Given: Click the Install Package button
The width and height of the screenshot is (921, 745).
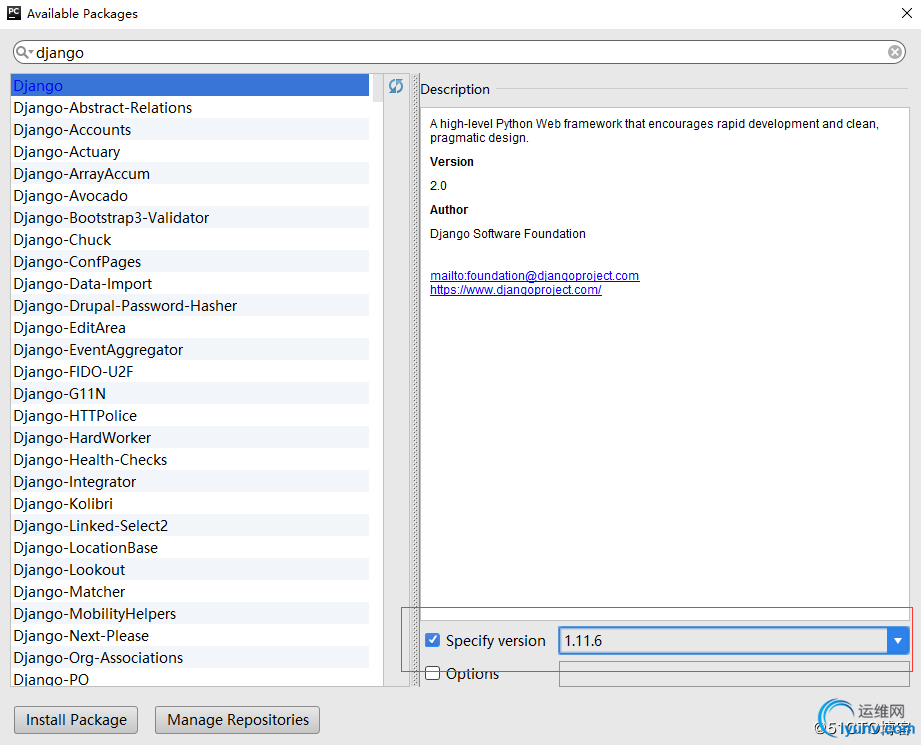Looking at the screenshot, I should [x=76, y=720].
